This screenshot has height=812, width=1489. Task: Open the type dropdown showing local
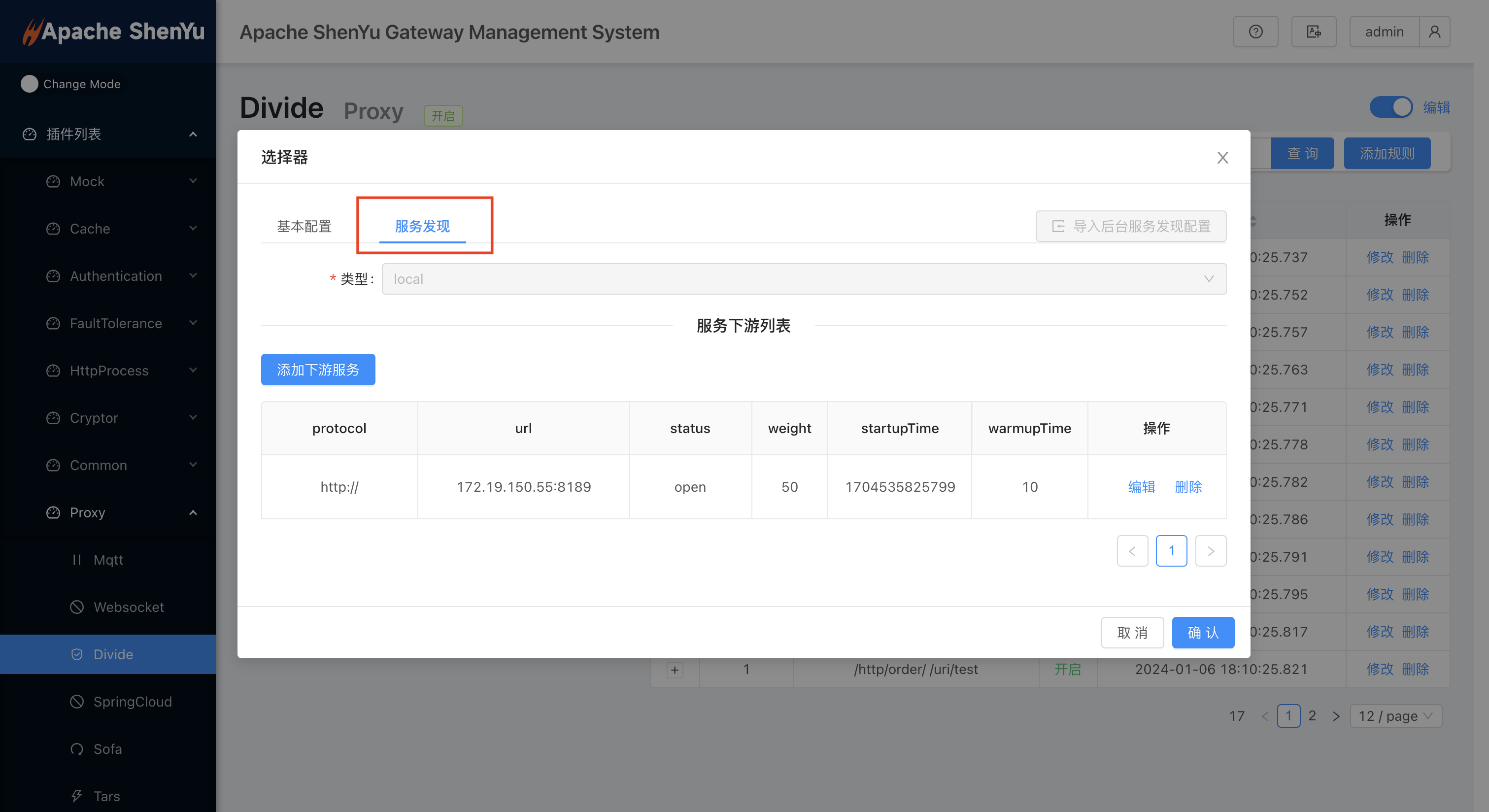[x=804, y=279]
